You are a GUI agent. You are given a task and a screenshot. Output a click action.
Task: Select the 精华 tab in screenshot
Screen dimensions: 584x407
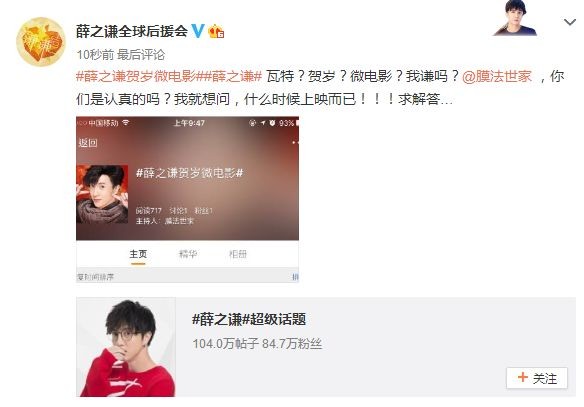coord(188,254)
